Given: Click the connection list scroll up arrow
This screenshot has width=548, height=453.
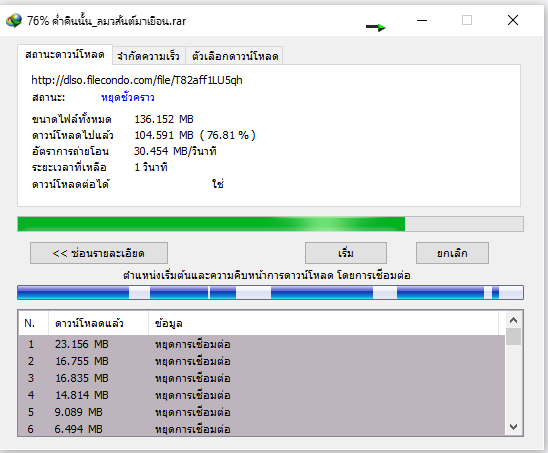Looking at the screenshot, I should click(x=513, y=320).
